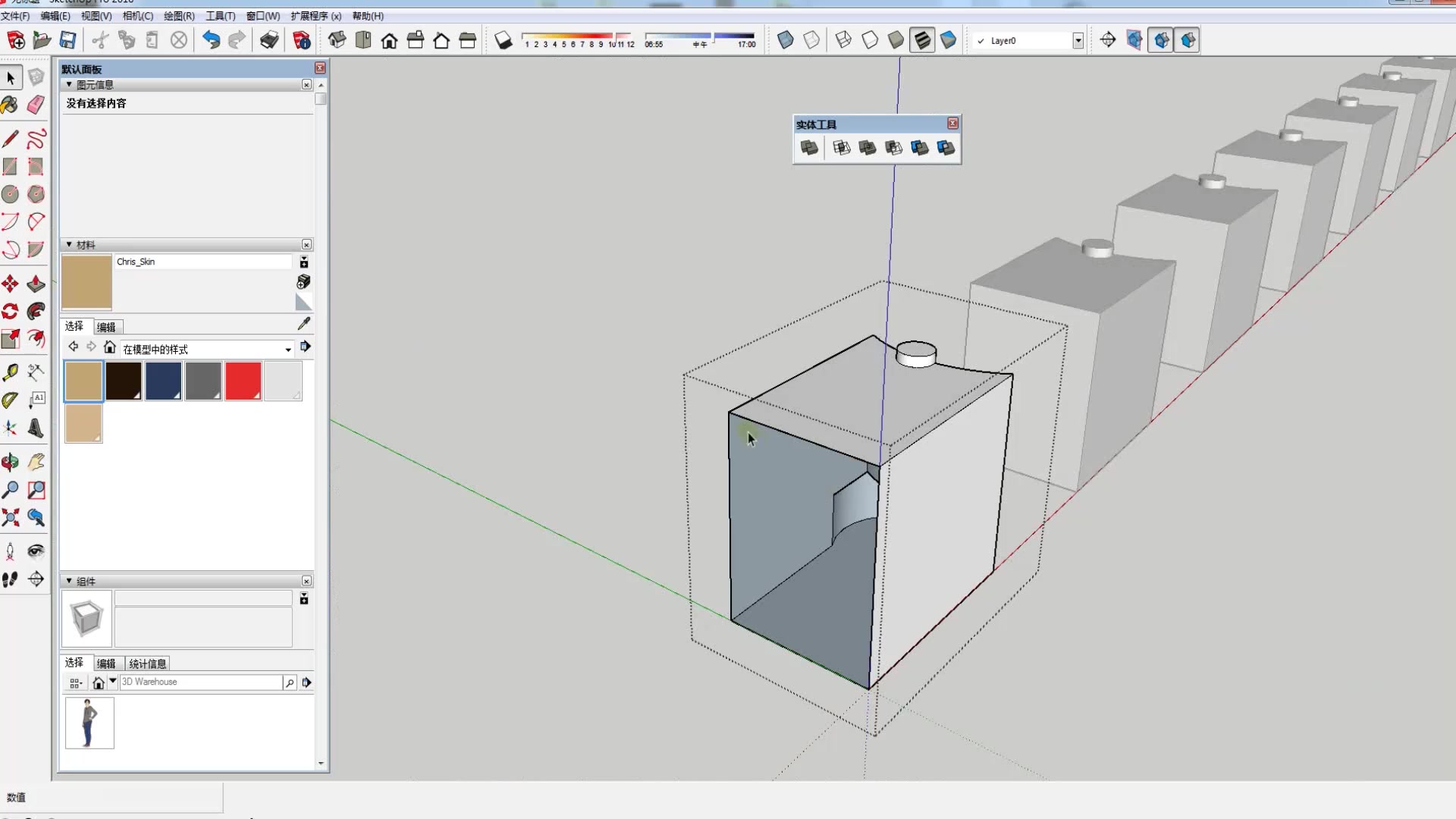The width and height of the screenshot is (1456, 819).
Task: Toggle shadows display on toolbar
Action: [x=504, y=40]
